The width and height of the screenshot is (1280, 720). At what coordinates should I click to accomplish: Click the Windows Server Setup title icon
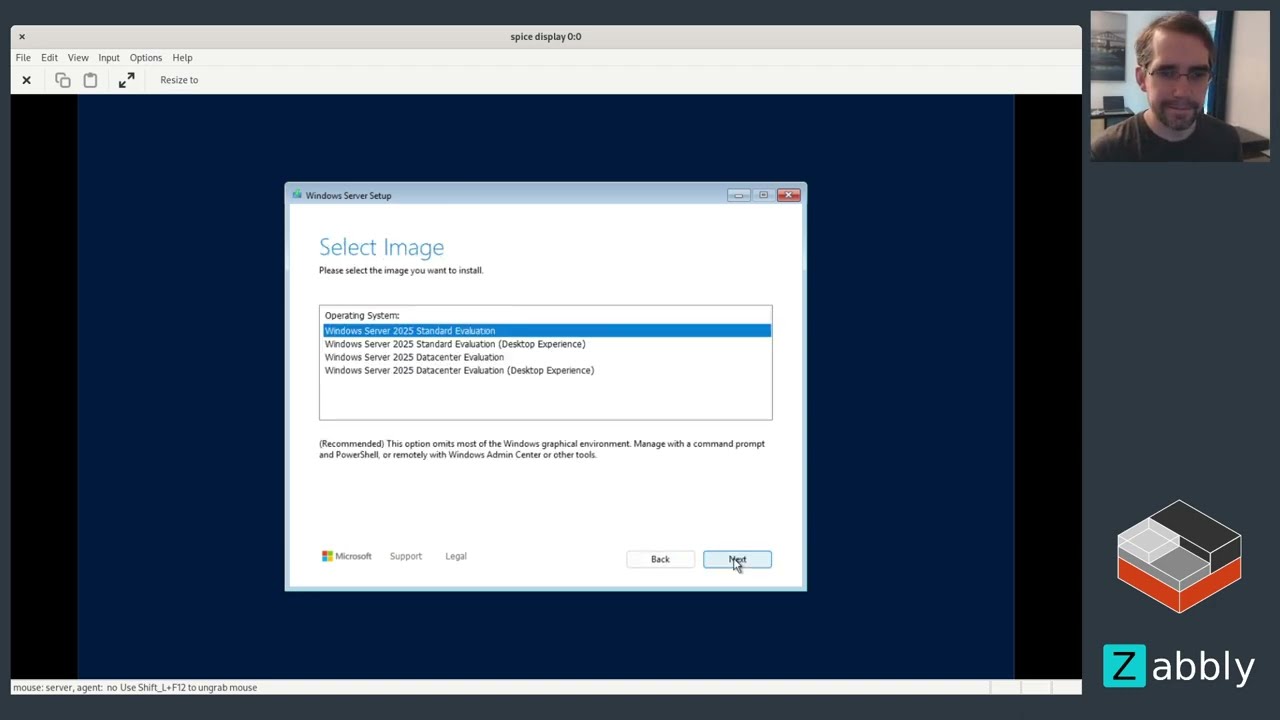click(297, 195)
